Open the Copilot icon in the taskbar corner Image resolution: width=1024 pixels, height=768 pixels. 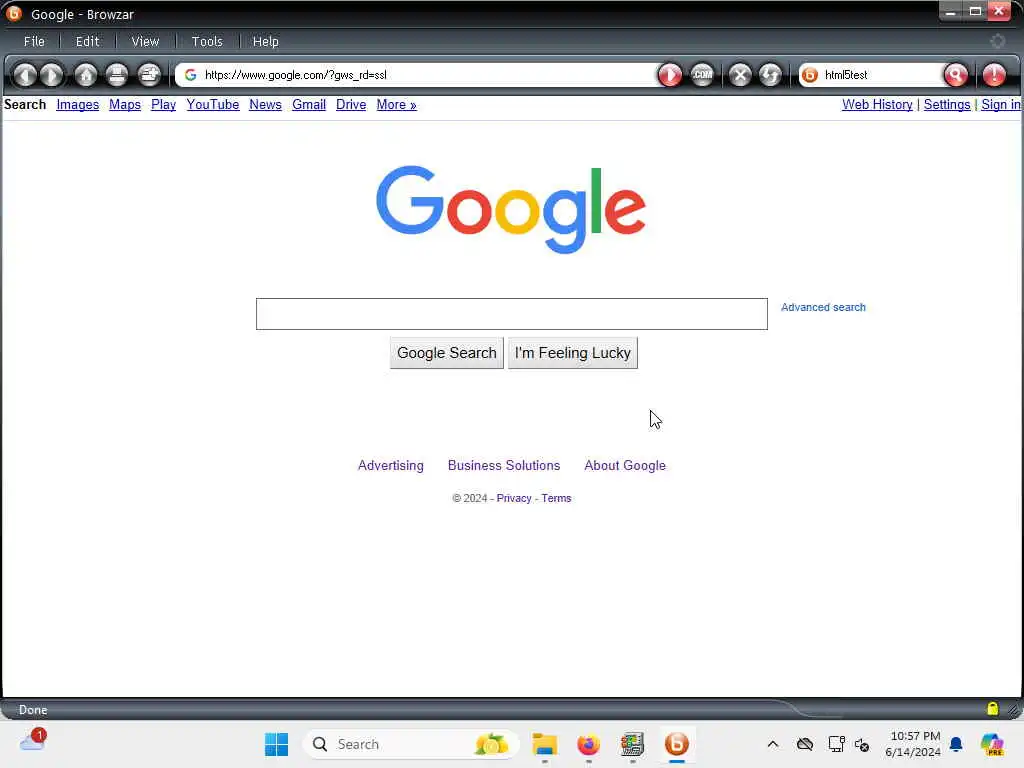(992, 744)
